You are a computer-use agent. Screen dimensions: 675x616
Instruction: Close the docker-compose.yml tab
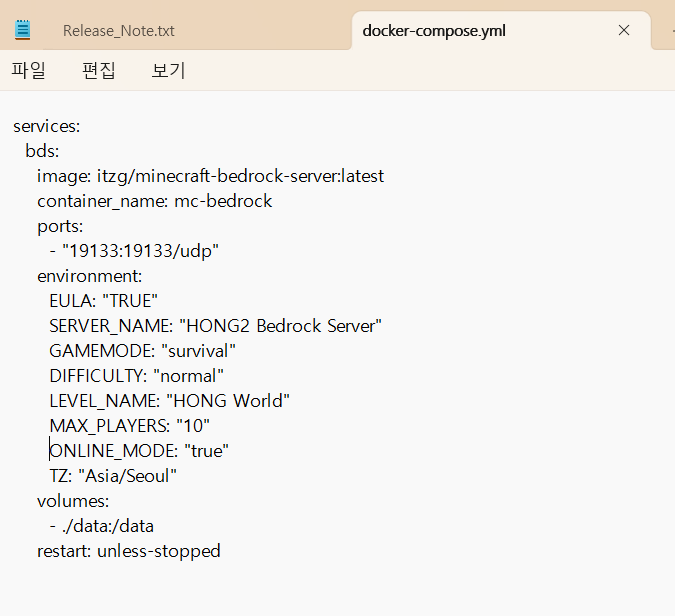624,30
